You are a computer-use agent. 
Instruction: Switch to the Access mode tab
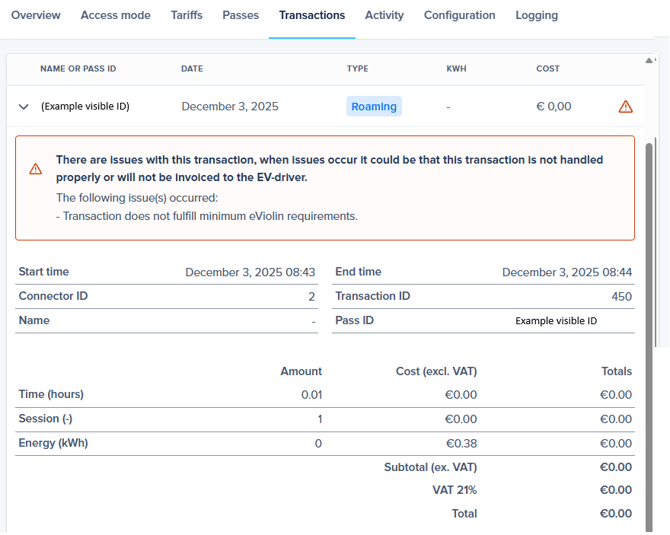(115, 16)
